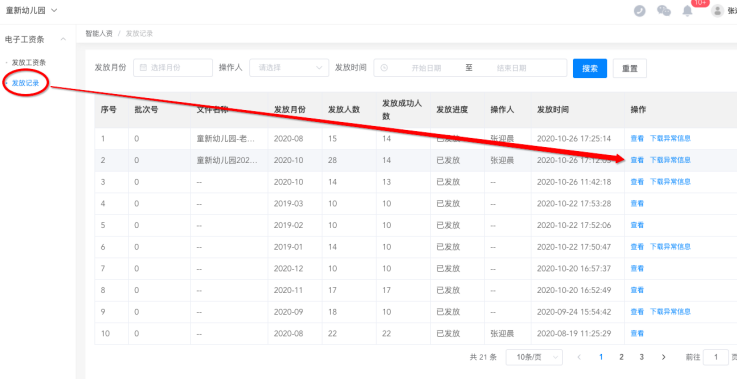Click 下载异常信息 for row 2
737x379 pixels.
[670, 160]
